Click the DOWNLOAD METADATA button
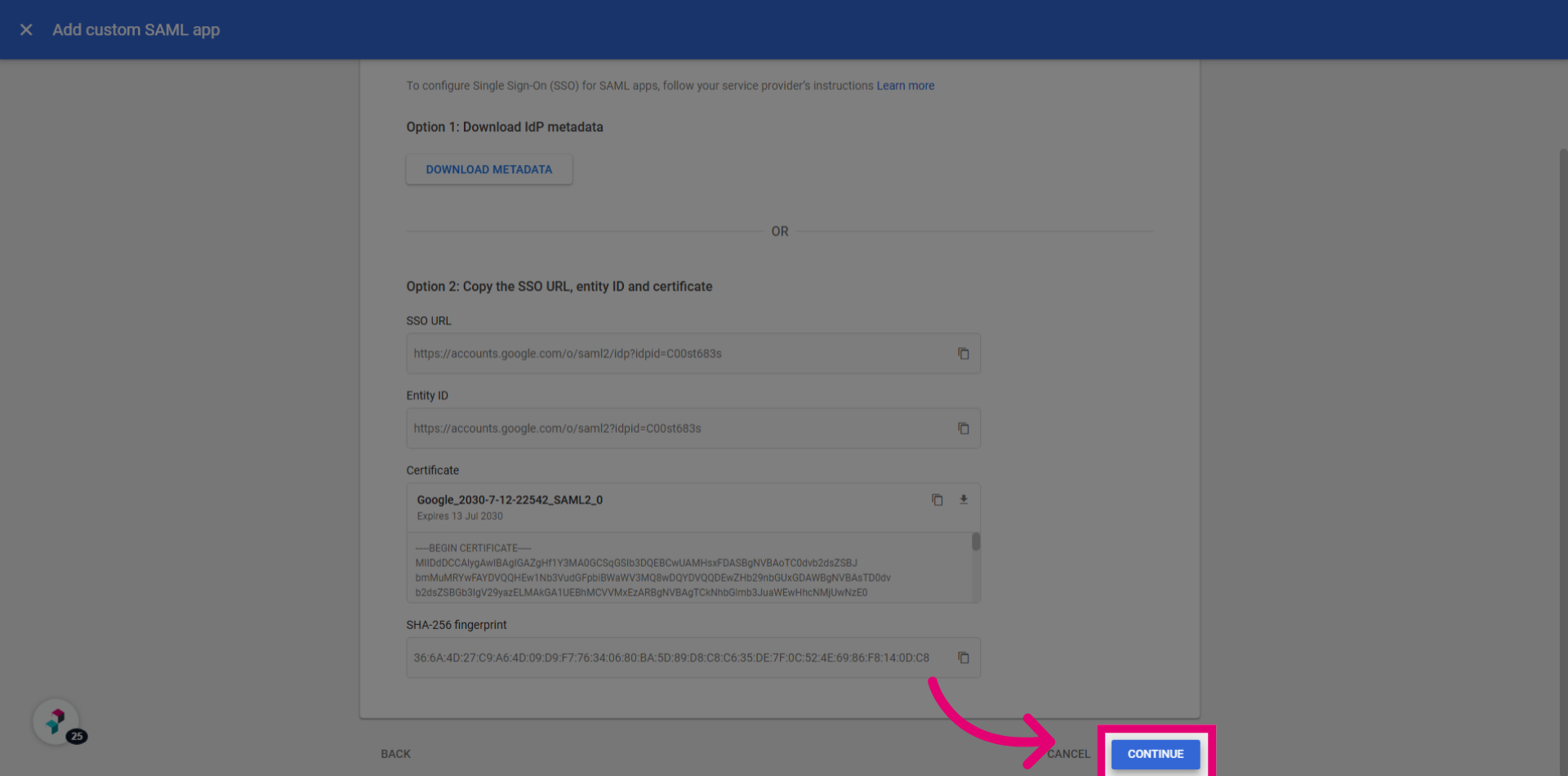 489,169
